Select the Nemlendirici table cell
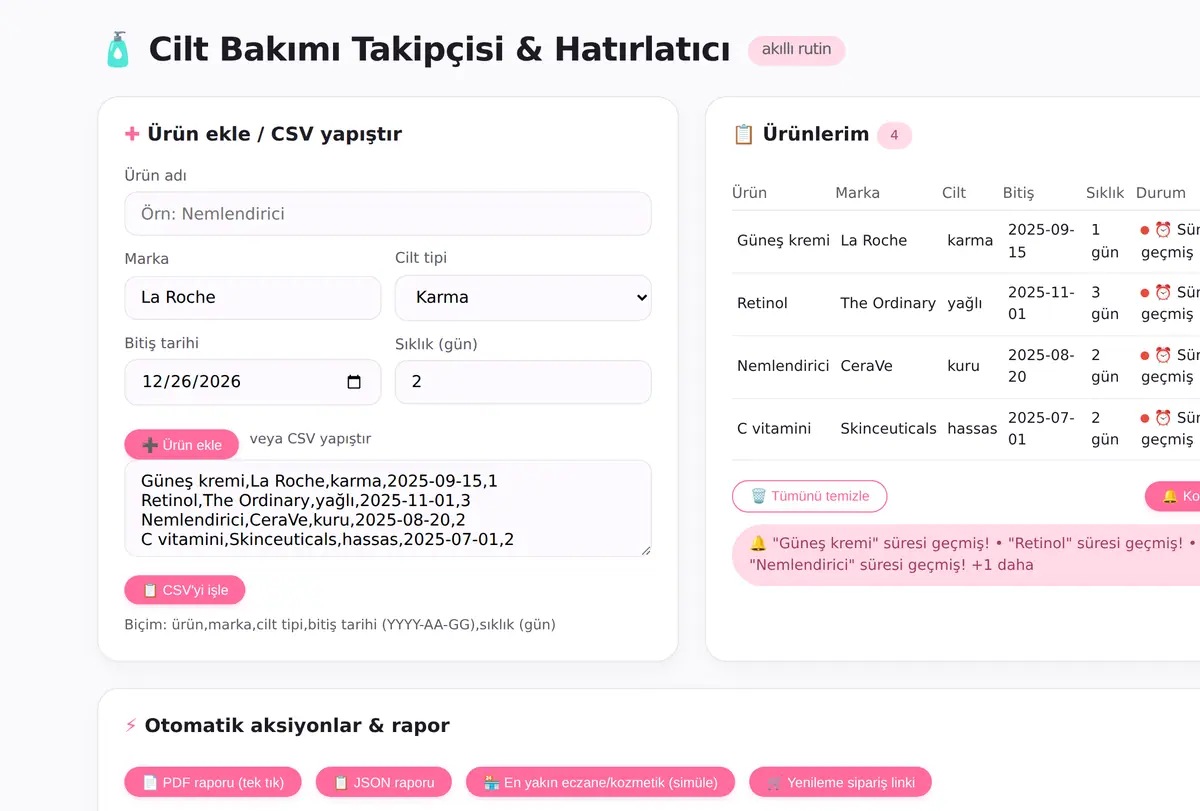Image resolution: width=1200 pixels, height=811 pixels. point(783,366)
